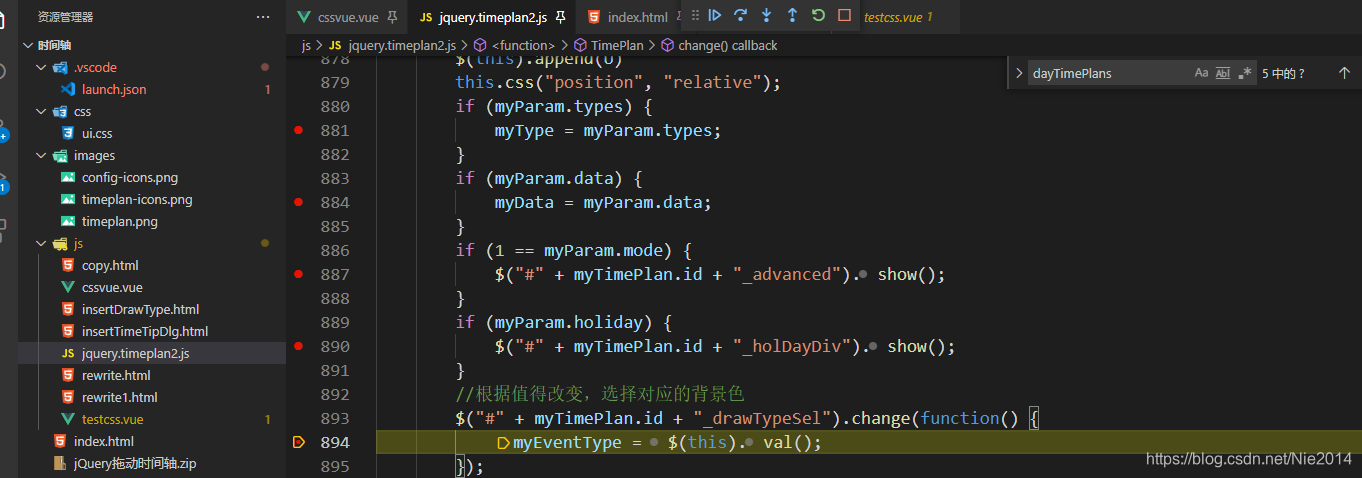1362x478 pixels.
Task: Collapse the images folder
Action: click(41, 155)
